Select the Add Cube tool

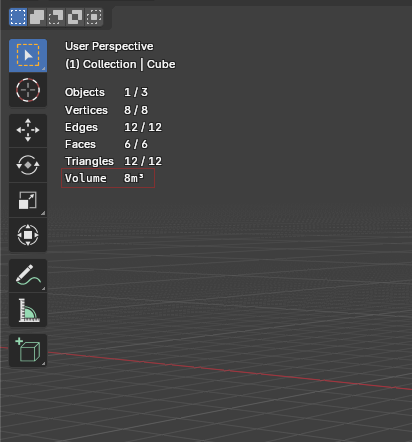(28, 350)
